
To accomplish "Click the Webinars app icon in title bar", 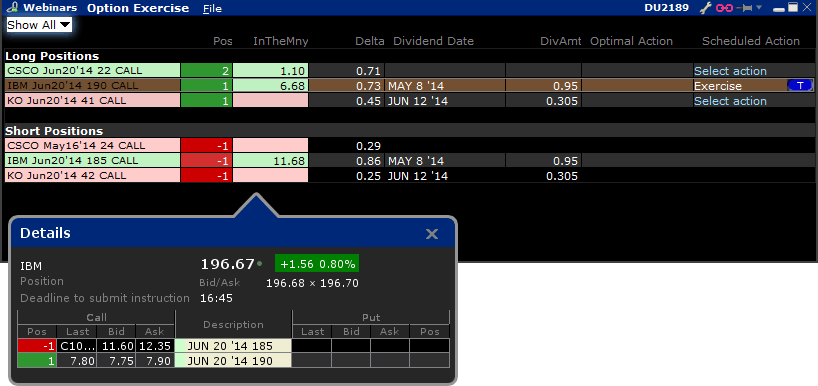I will [13, 8].
